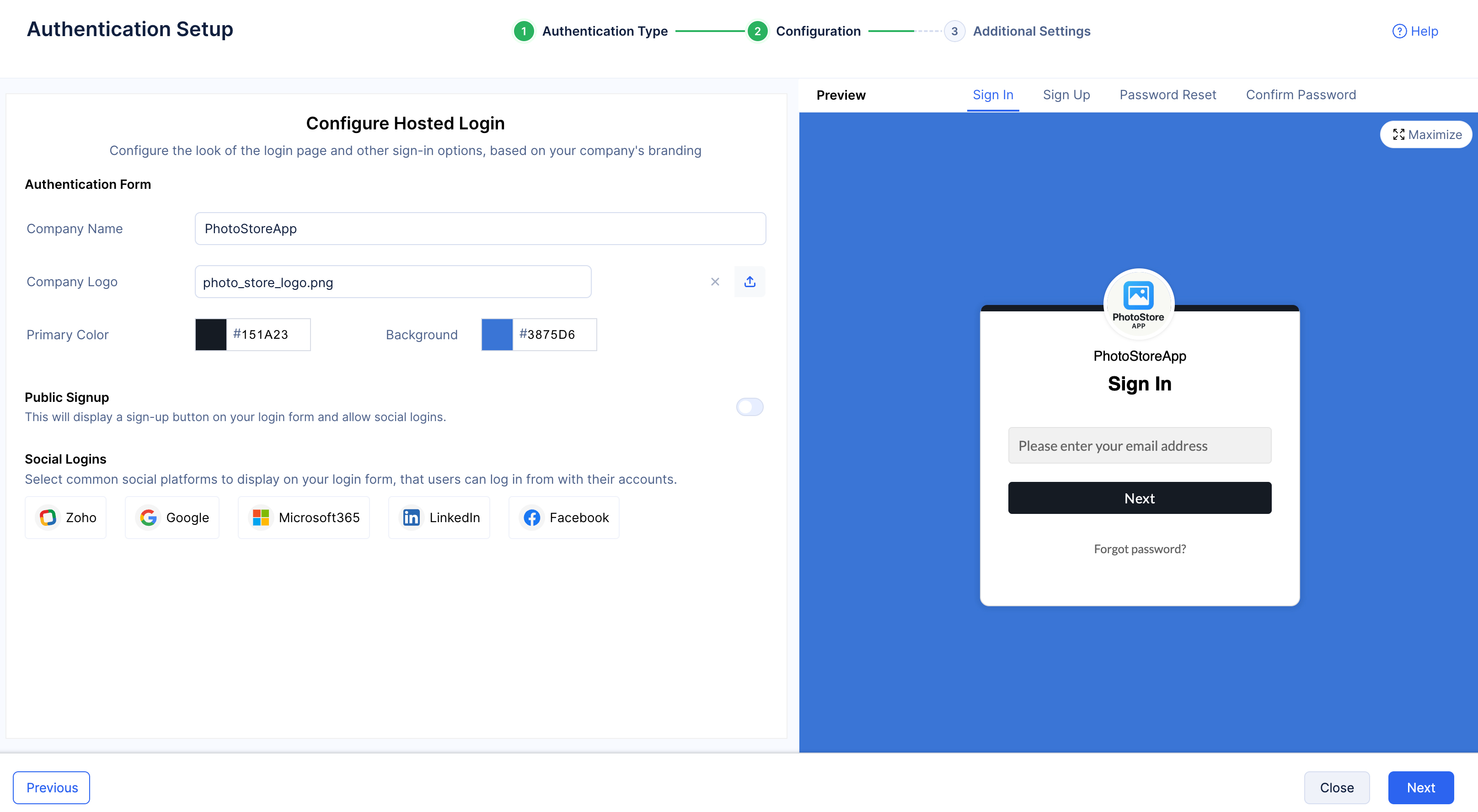Image resolution: width=1478 pixels, height=812 pixels.
Task: Select the Zoho social login
Action: 66,517
